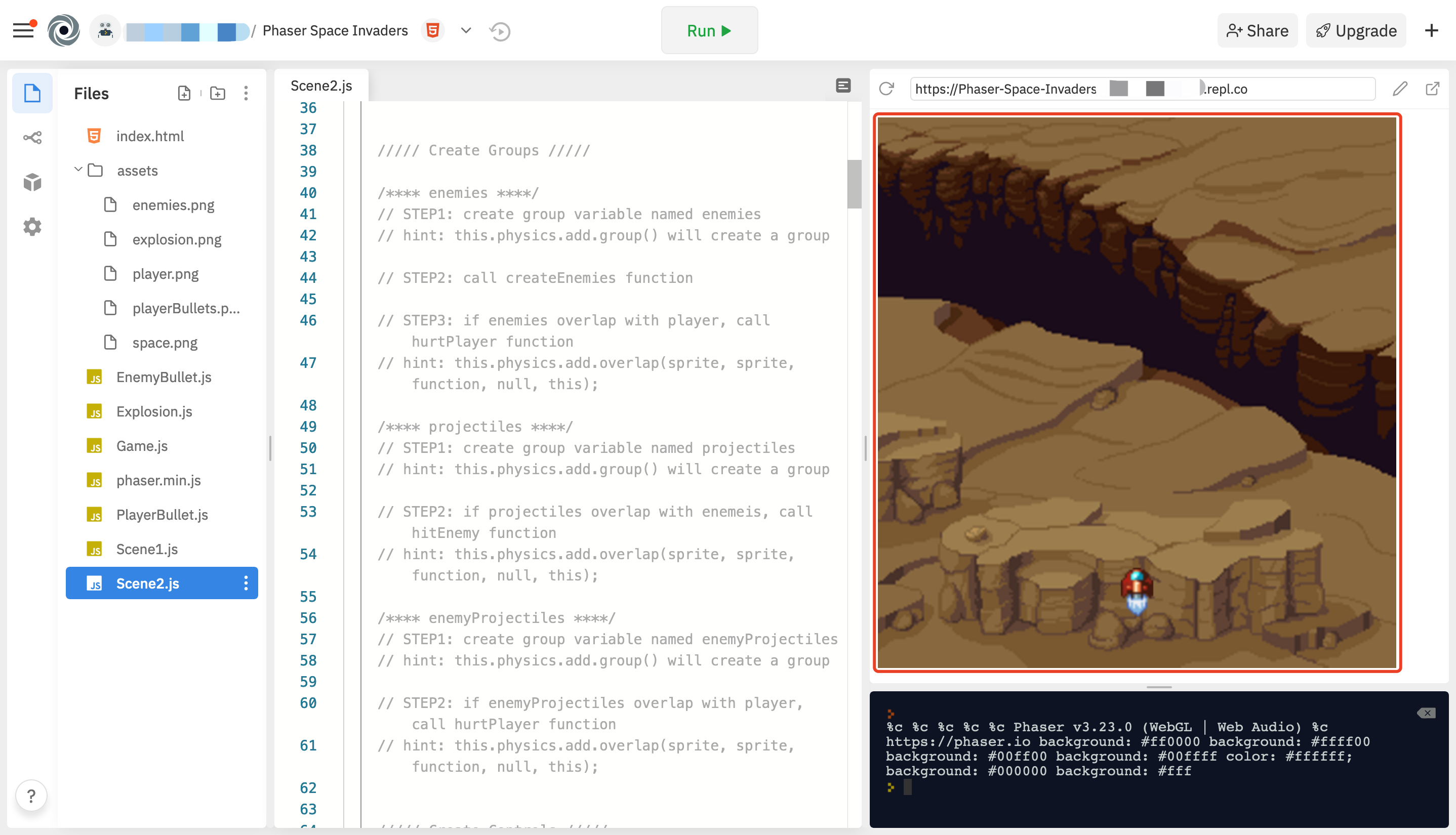The width and height of the screenshot is (1456, 835).
Task: Open the Scene2.js file options menu
Action: tap(246, 583)
